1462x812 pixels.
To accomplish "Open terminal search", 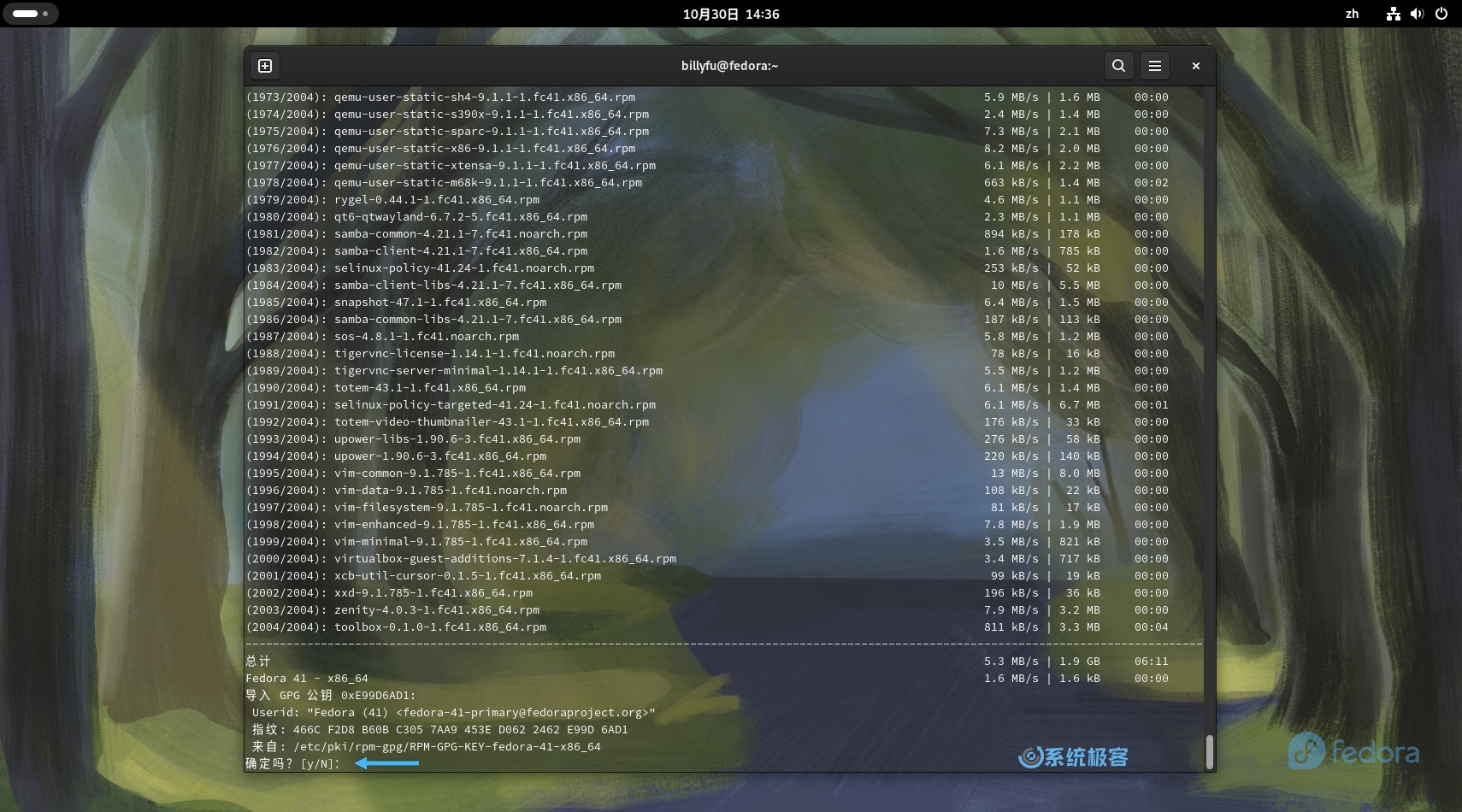I will (1118, 66).
